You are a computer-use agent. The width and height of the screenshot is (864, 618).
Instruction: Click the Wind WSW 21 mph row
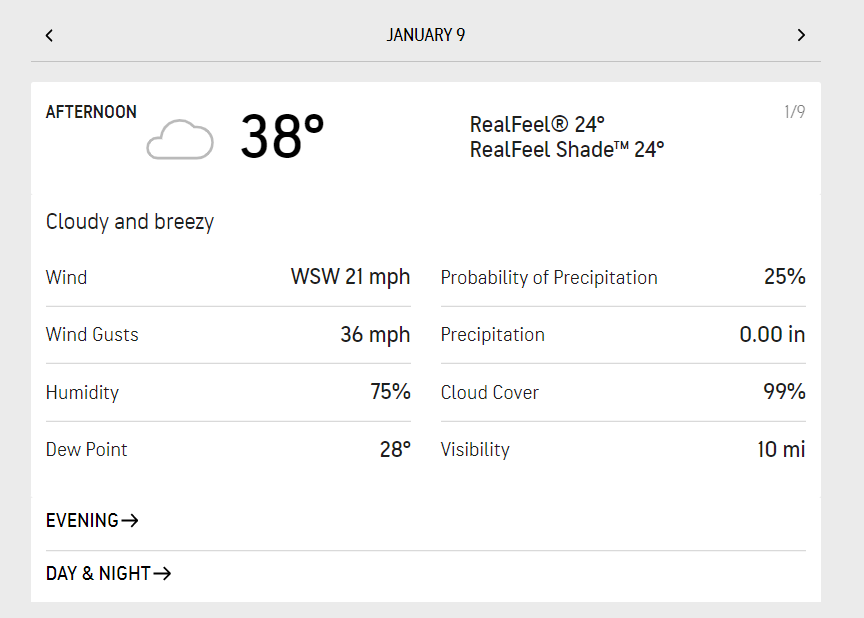pyautogui.click(x=228, y=277)
